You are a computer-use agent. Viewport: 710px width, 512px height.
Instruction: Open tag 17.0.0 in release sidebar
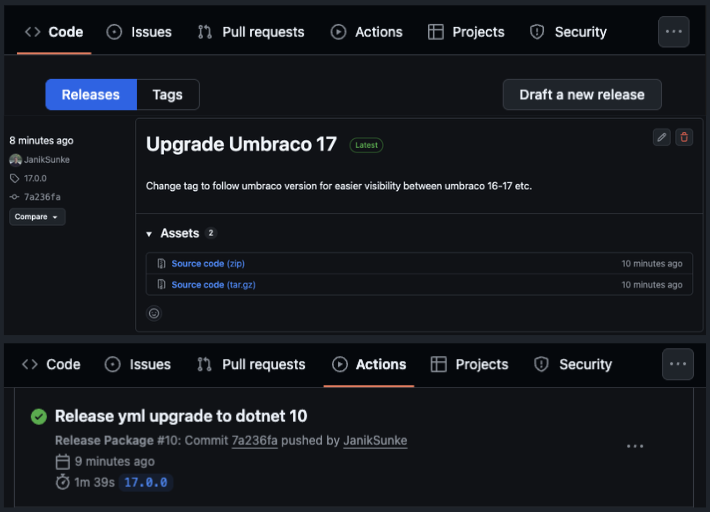[x=35, y=178]
